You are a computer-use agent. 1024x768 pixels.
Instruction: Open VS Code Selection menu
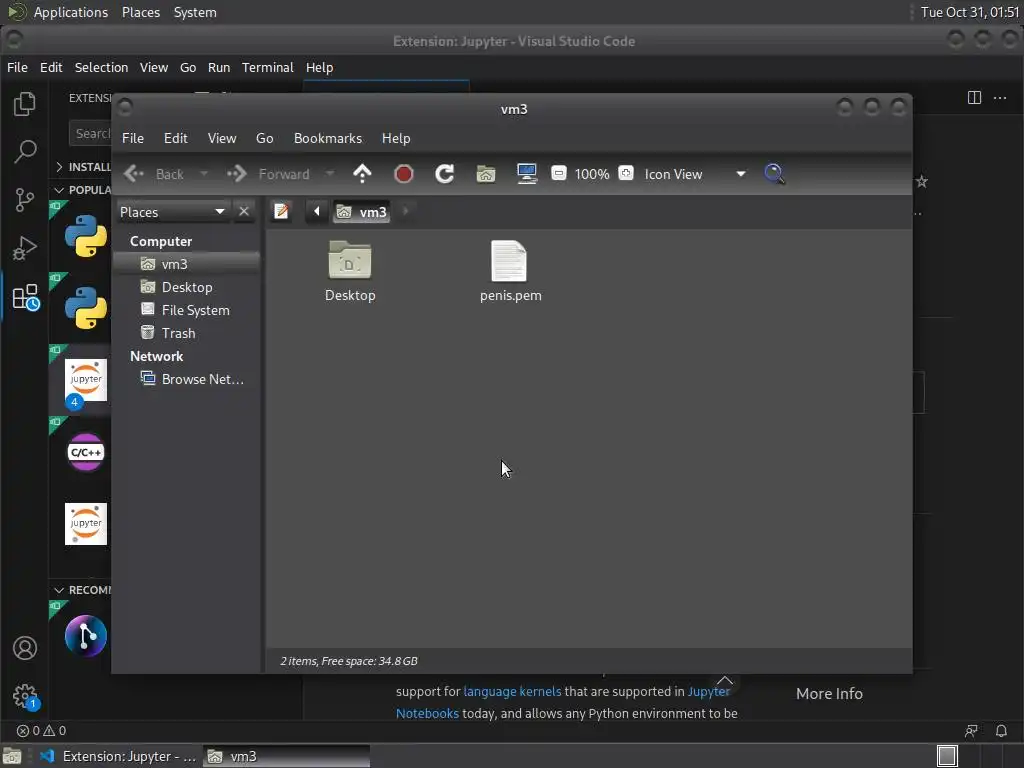coord(101,67)
